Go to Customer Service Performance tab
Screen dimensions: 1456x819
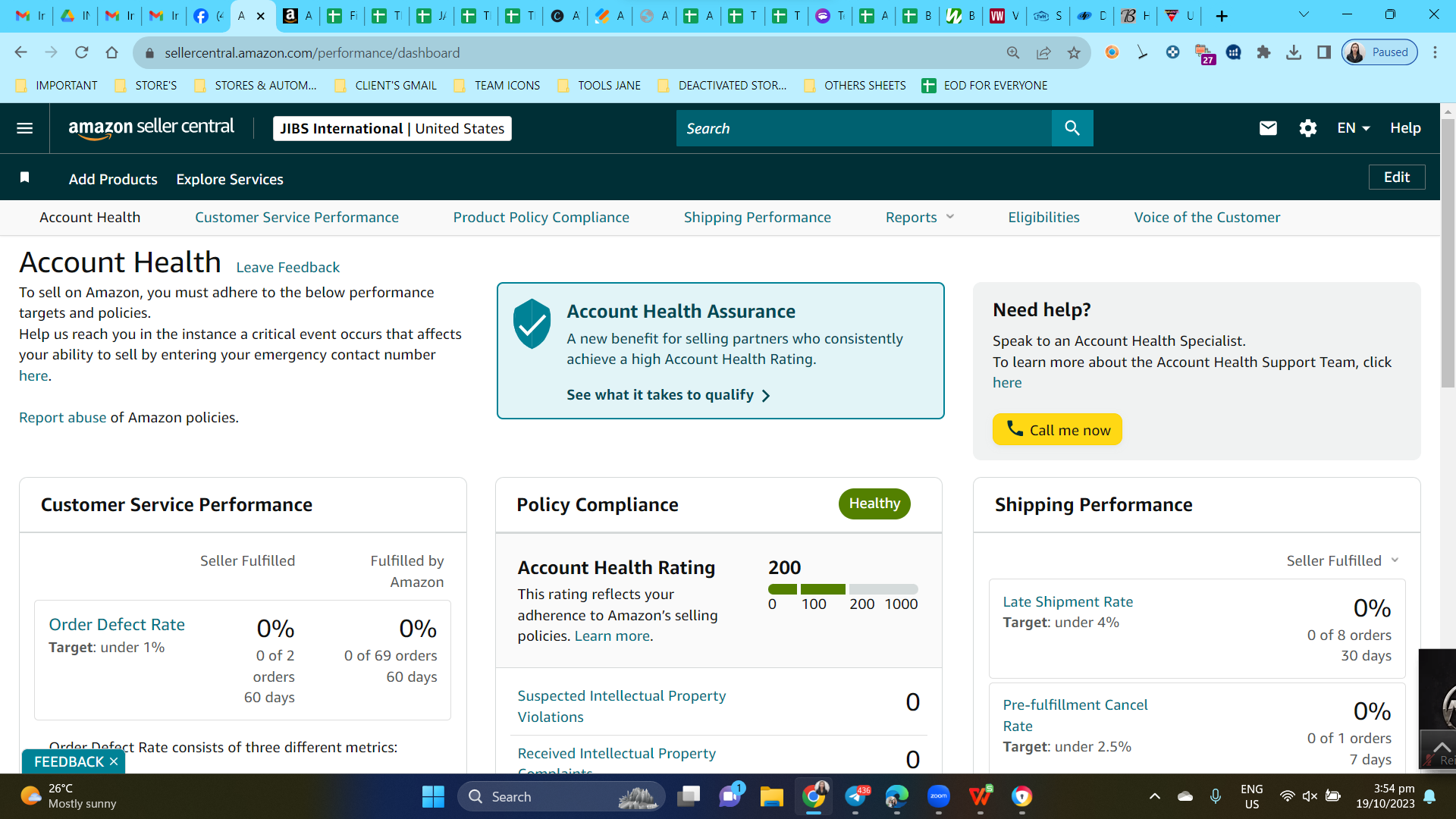[x=297, y=218]
